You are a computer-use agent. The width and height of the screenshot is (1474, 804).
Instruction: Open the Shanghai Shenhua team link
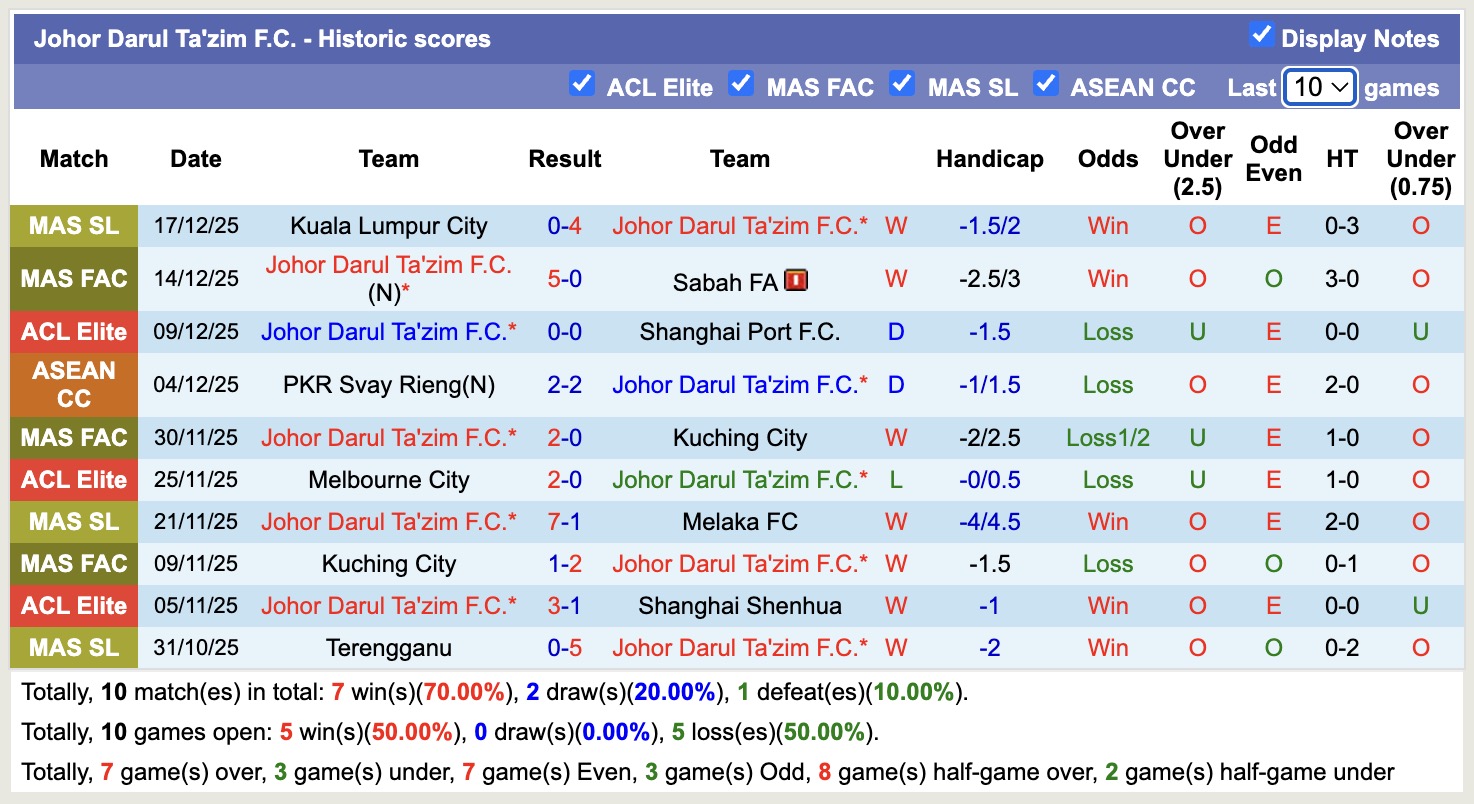(740, 606)
